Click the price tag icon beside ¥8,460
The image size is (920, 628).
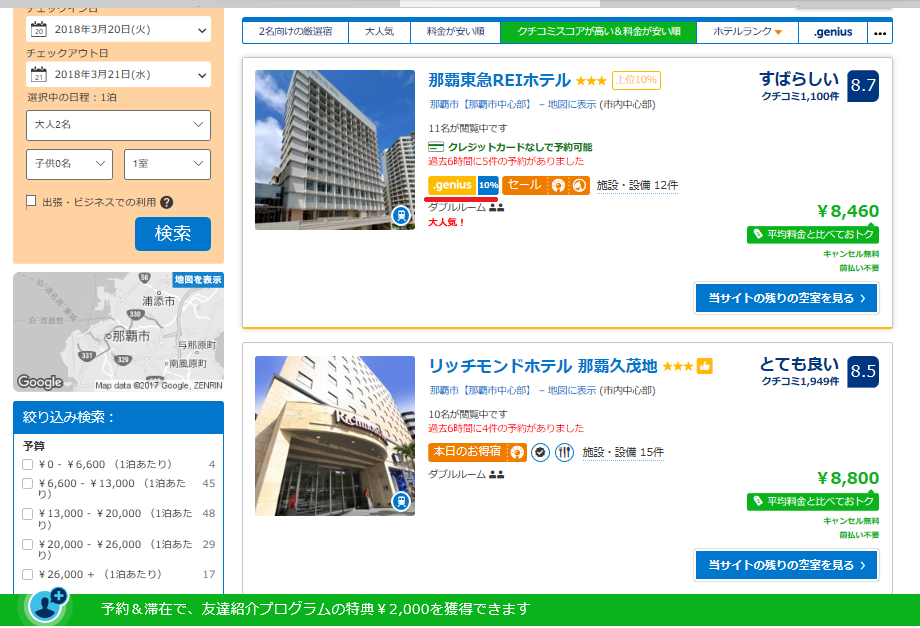758,234
